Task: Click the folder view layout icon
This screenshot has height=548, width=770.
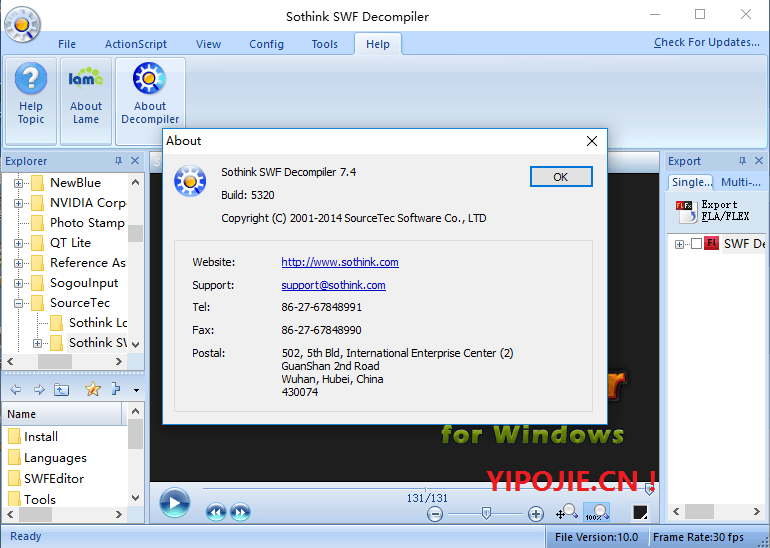Action: [116, 389]
